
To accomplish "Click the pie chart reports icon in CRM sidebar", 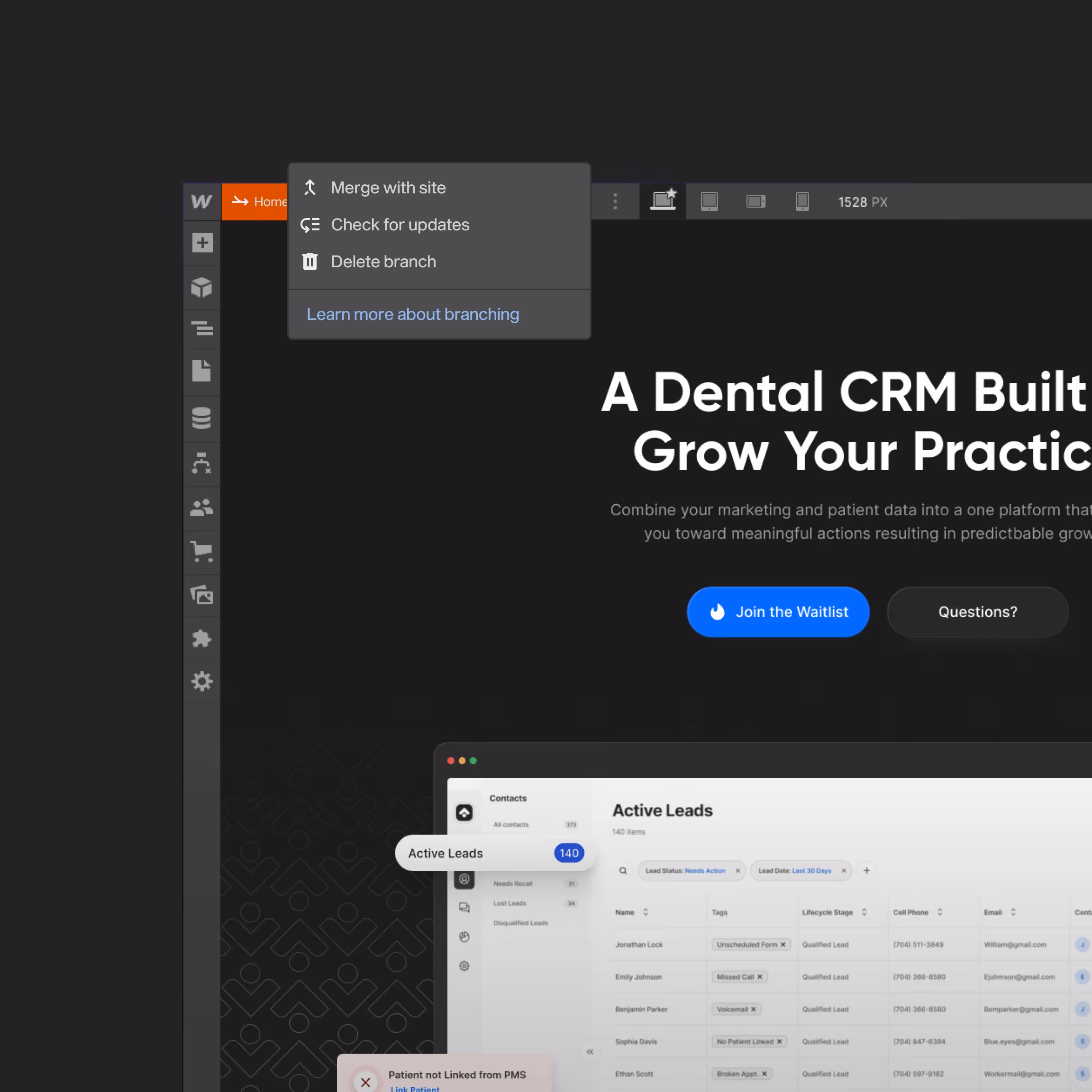I will [x=464, y=937].
